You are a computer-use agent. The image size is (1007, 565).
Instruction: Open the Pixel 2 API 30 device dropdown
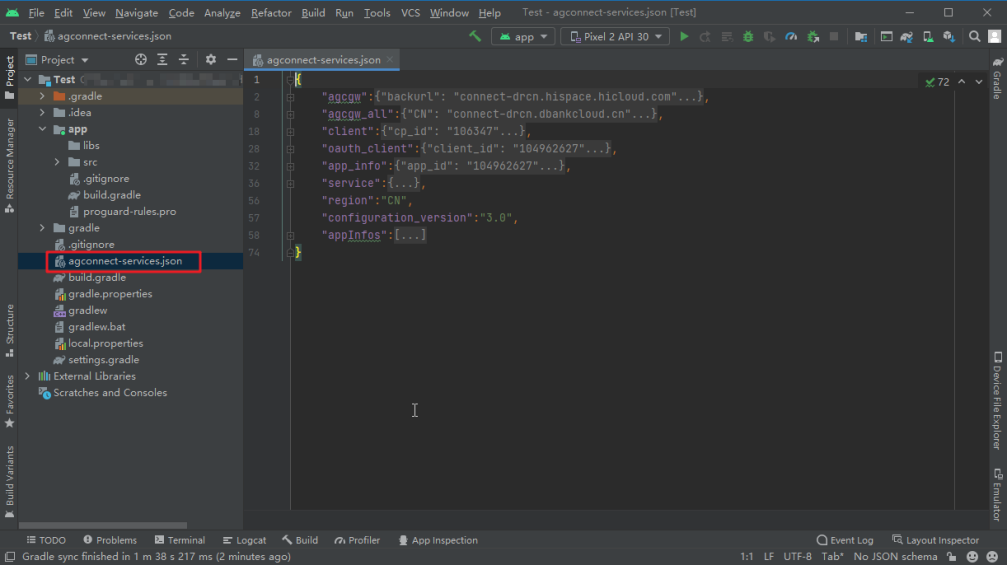tap(615, 37)
